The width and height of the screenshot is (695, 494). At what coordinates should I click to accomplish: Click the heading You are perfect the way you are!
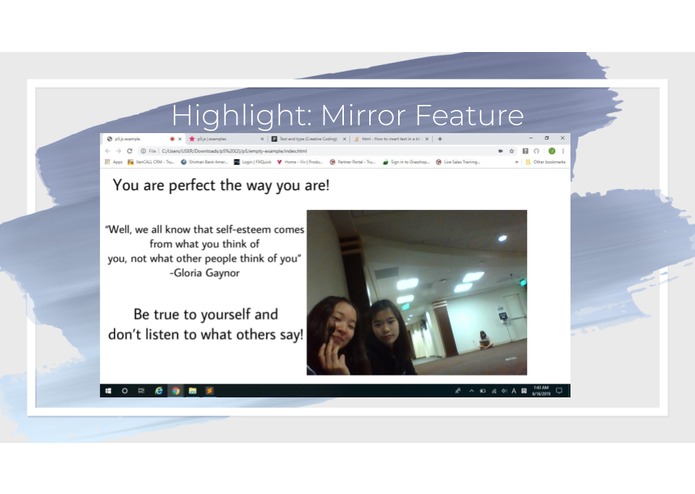pyautogui.click(x=221, y=185)
